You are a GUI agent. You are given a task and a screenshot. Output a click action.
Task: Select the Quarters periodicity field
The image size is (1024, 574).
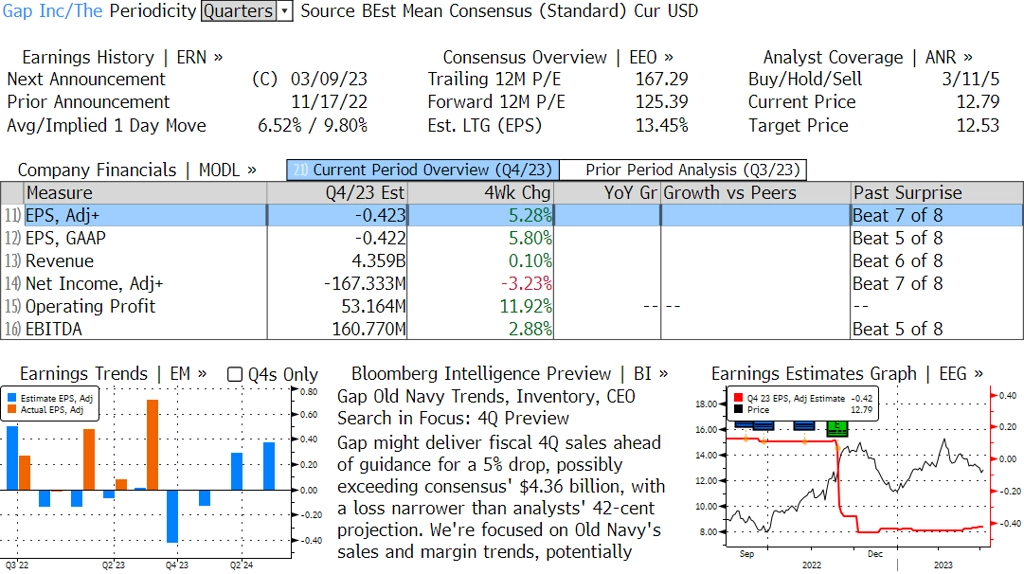(239, 11)
